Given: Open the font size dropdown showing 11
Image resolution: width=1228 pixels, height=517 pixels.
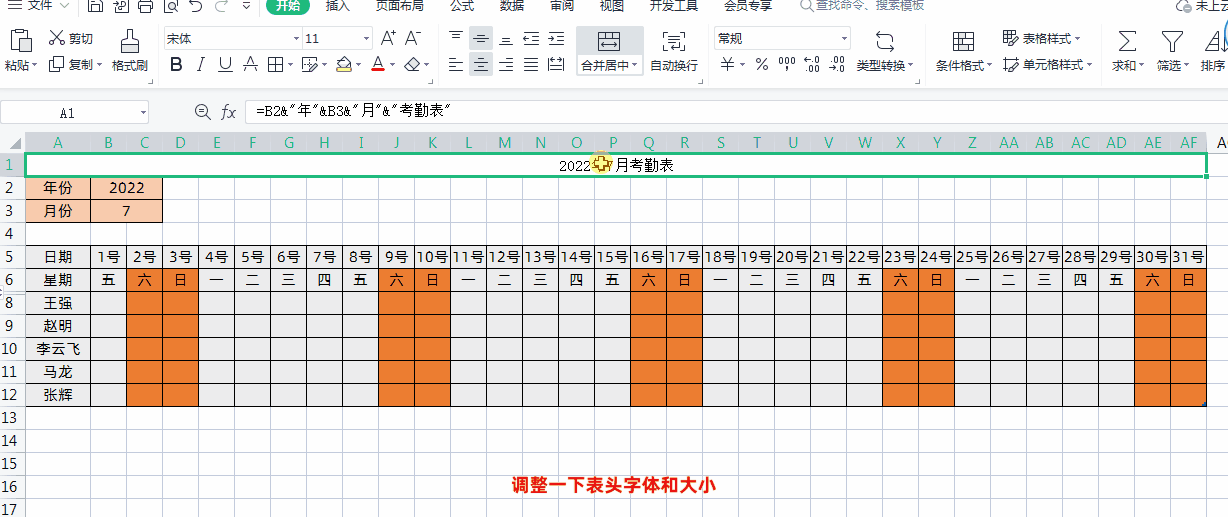Looking at the screenshot, I should (x=366, y=39).
